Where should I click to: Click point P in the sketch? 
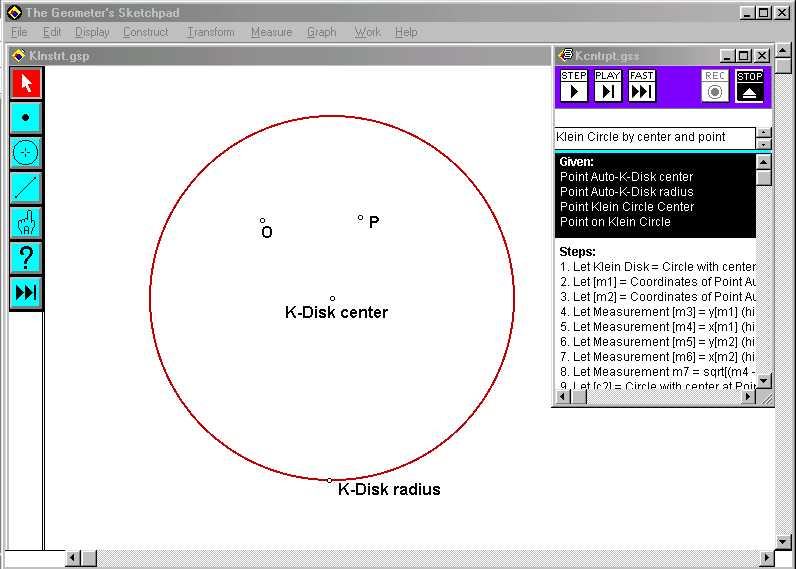click(x=360, y=217)
